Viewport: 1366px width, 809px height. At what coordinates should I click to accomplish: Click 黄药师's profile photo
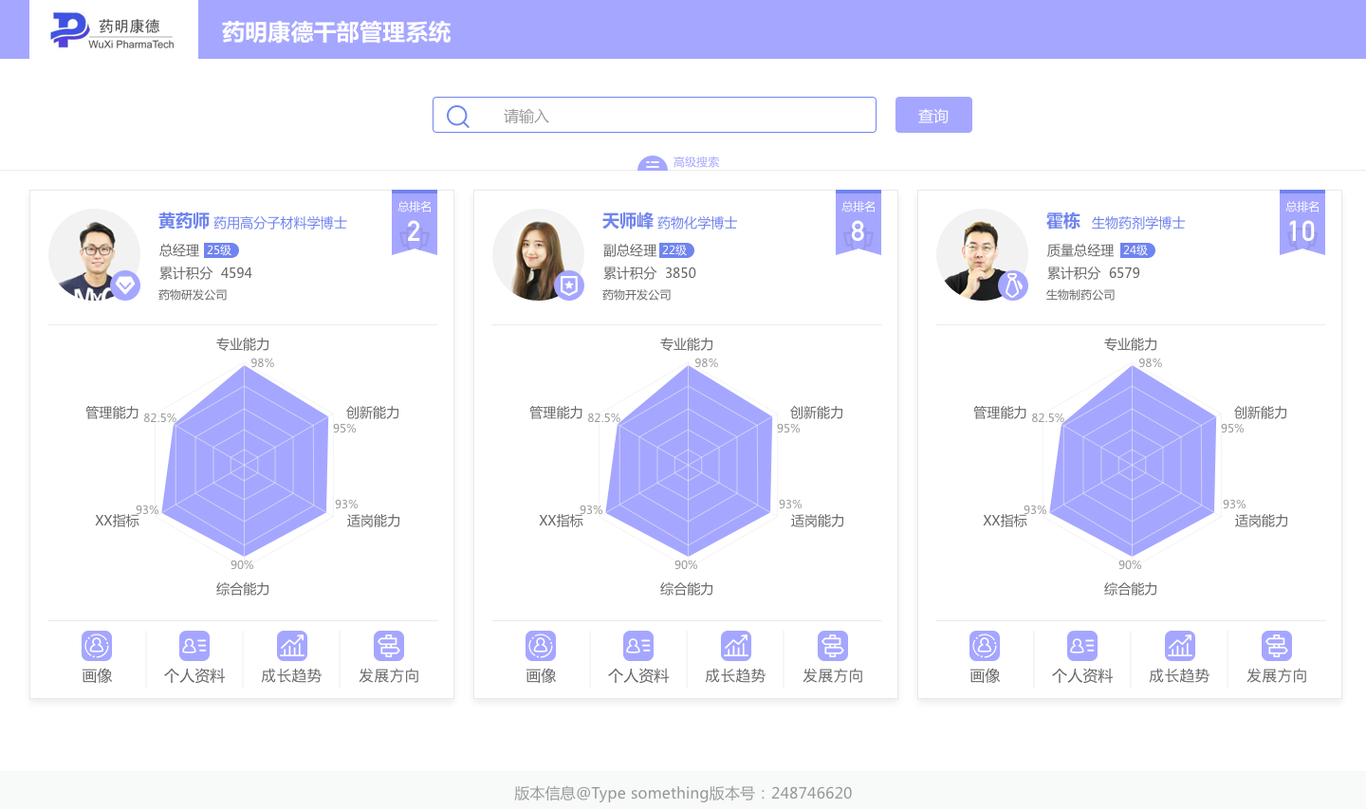[95, 255]
